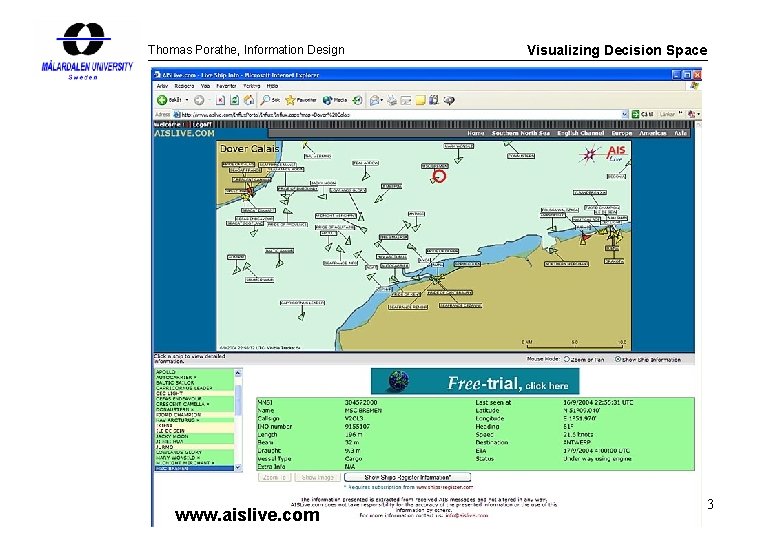Click the Messenger icon in toolbar
Screen dimensions: 780x540
[x=449, y=100]
